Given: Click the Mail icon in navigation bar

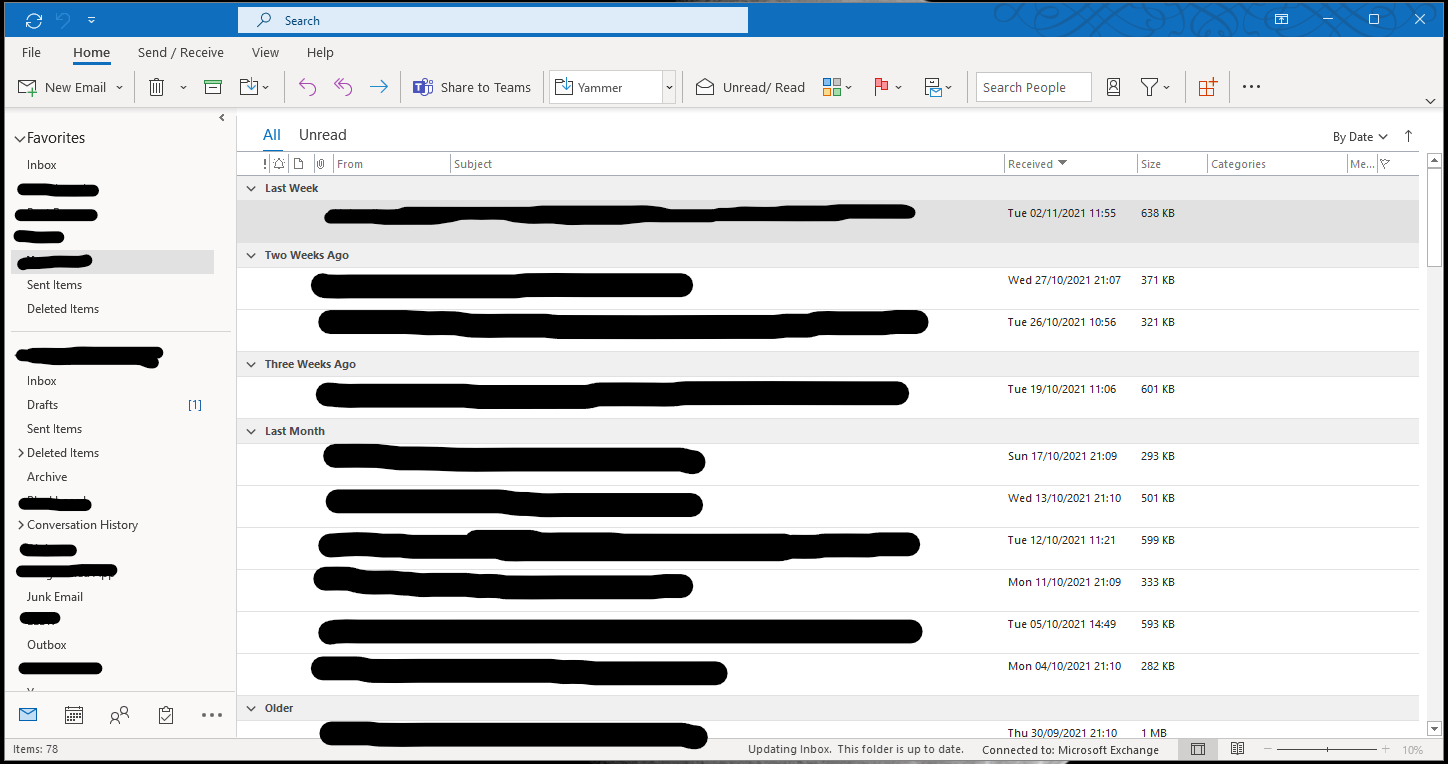Looking at the screenshot, I should tap(28, 715).
